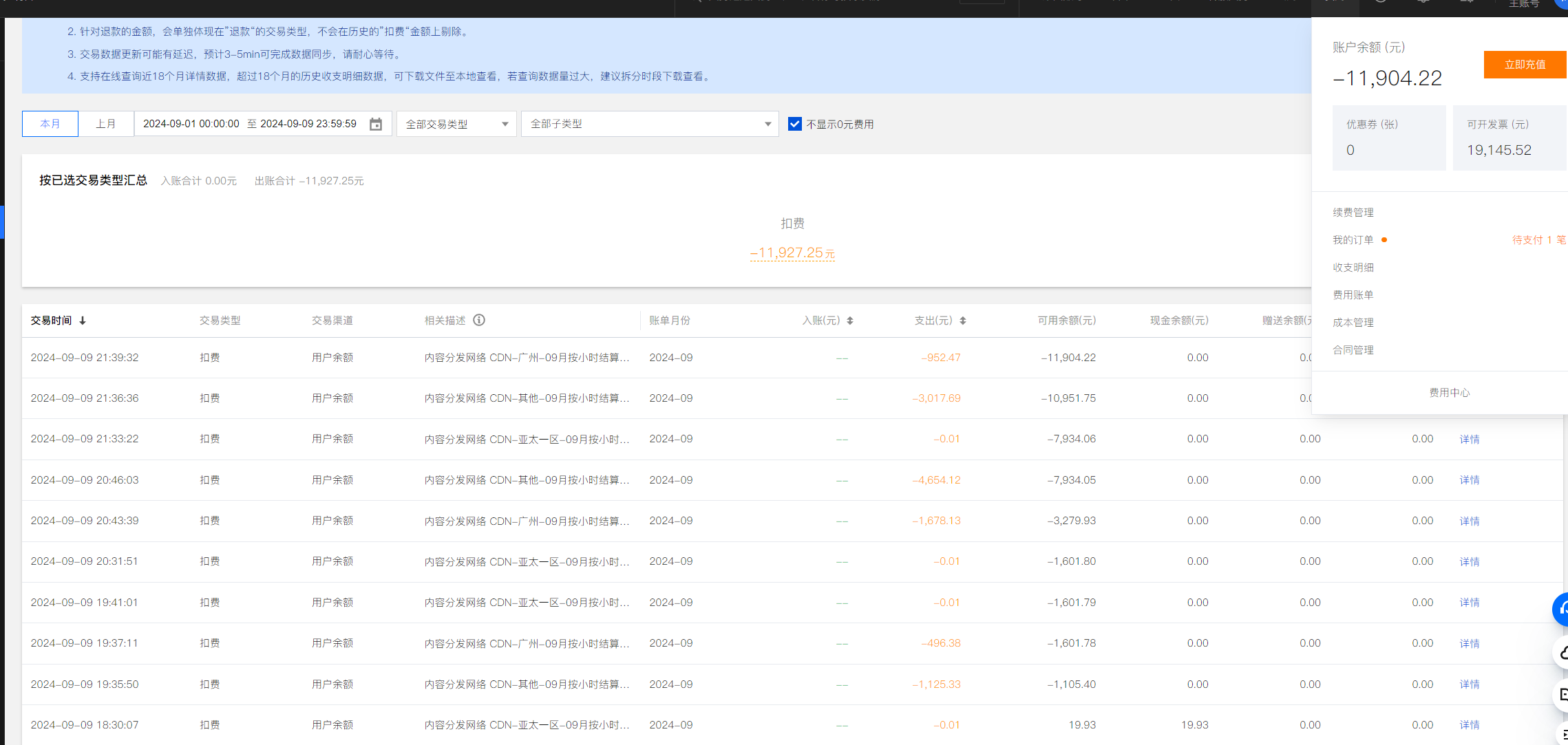Click the 账单月份 column header
The image size is (1568, 745).
pos(670,321)
